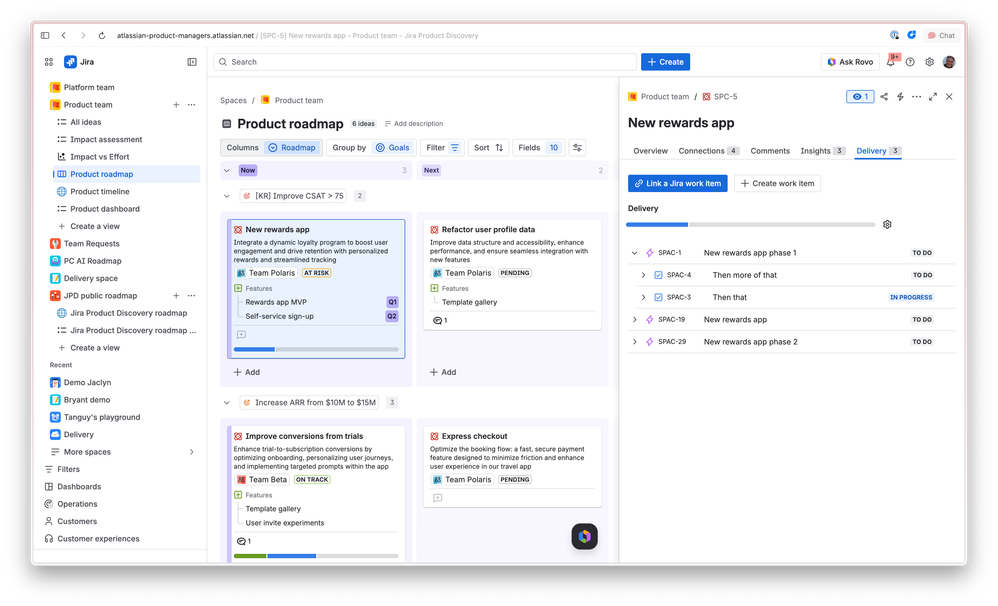The height and width of the screenshot is (606, 998).
Task: Open the browser Chat button
Action: pos(941,36)
